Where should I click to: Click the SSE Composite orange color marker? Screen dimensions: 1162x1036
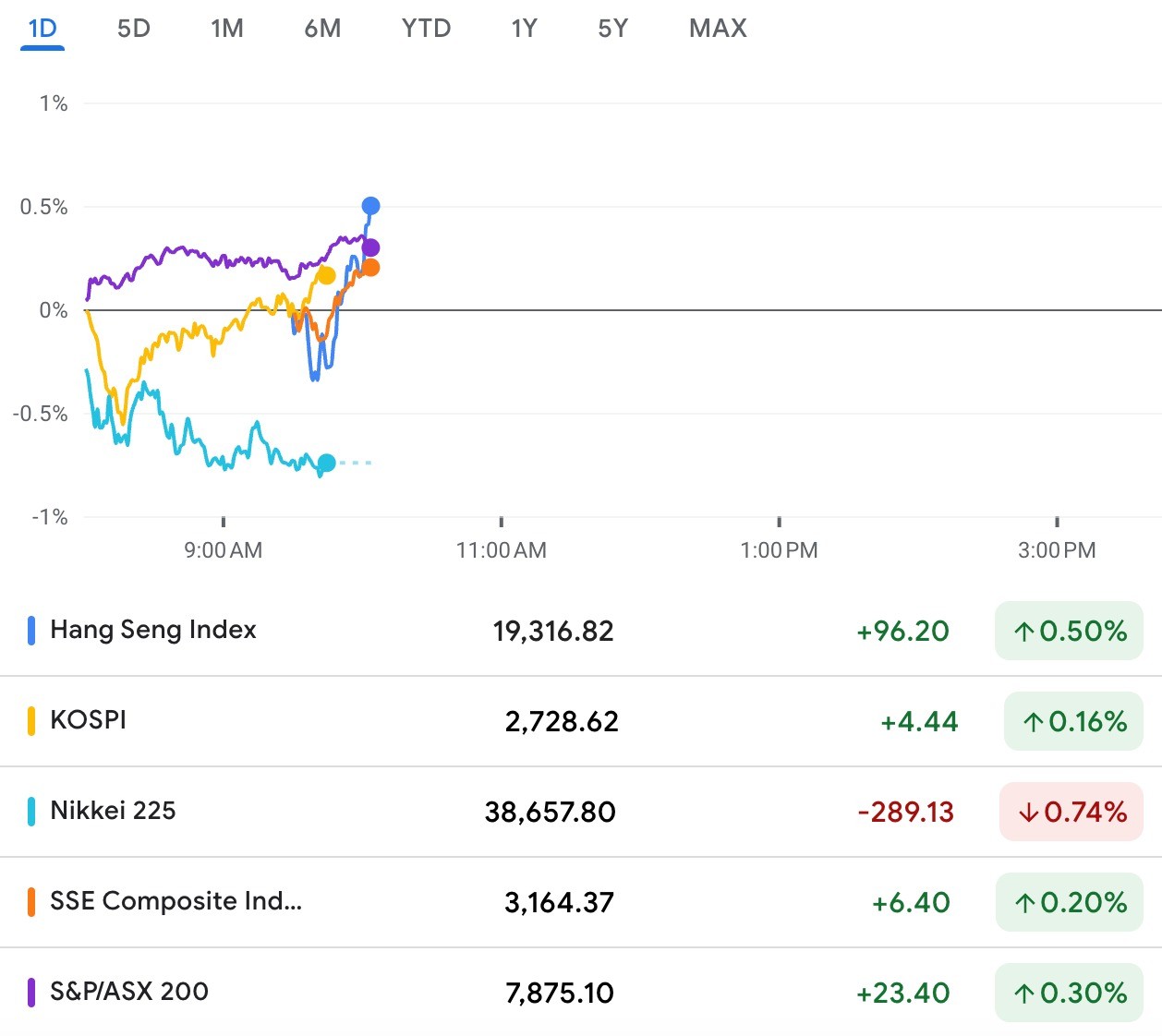tap(31, 902)
